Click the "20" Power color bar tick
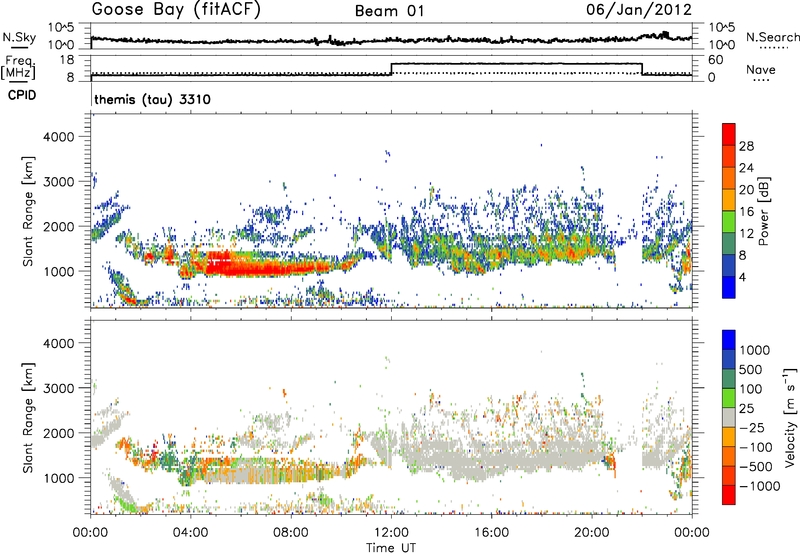The image size is (800, 554). click(x=746, y=190)
